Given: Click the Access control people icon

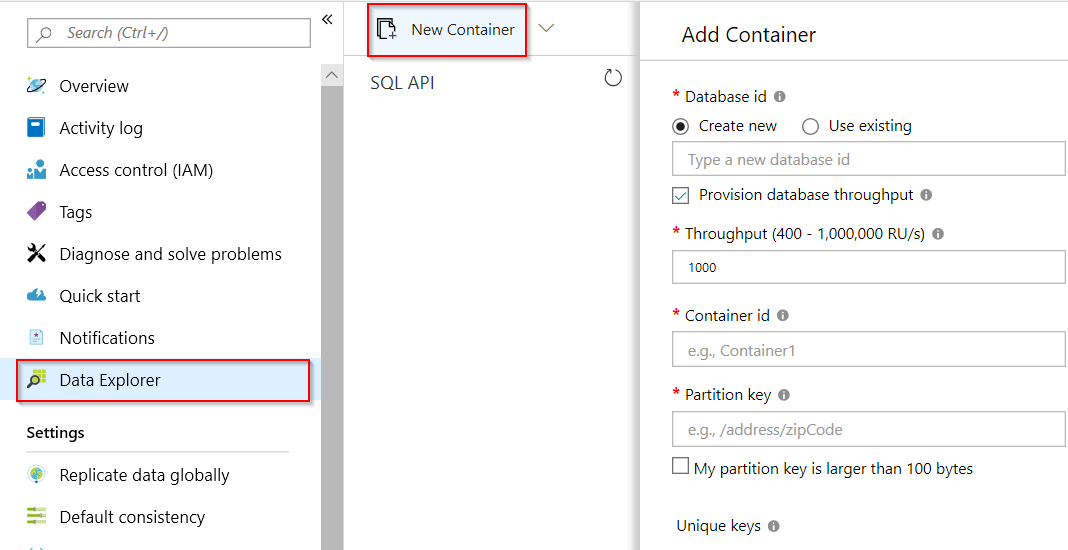Looking at the screenshot, I should pos(36,170).
